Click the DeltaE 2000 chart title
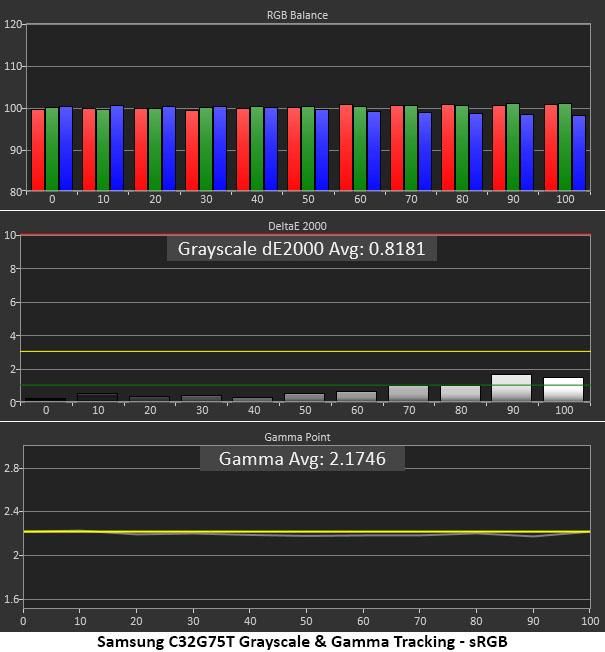This screenshot has height=652, width=605. coord(297,226)
